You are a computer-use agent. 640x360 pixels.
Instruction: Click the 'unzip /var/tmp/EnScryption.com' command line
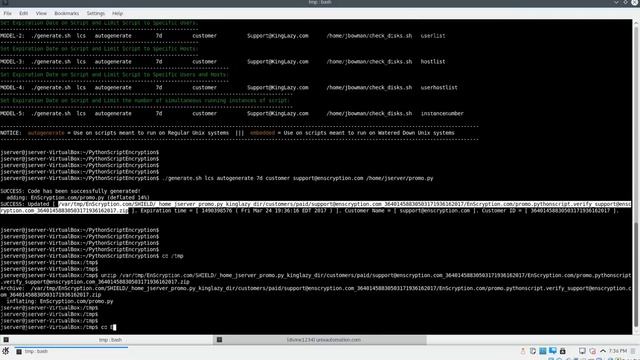(316, 278)
